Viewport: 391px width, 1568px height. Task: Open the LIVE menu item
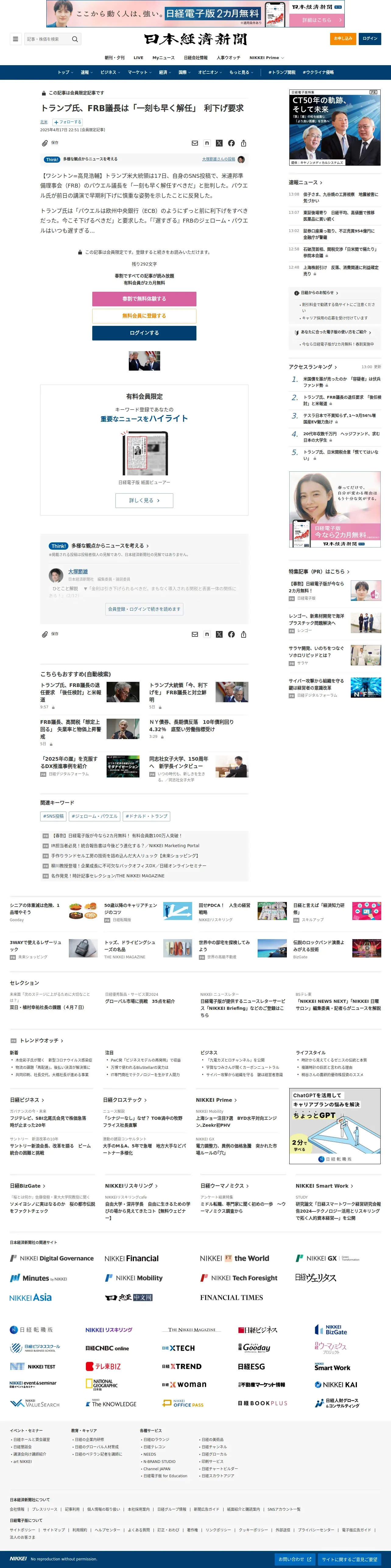[138, 58]
